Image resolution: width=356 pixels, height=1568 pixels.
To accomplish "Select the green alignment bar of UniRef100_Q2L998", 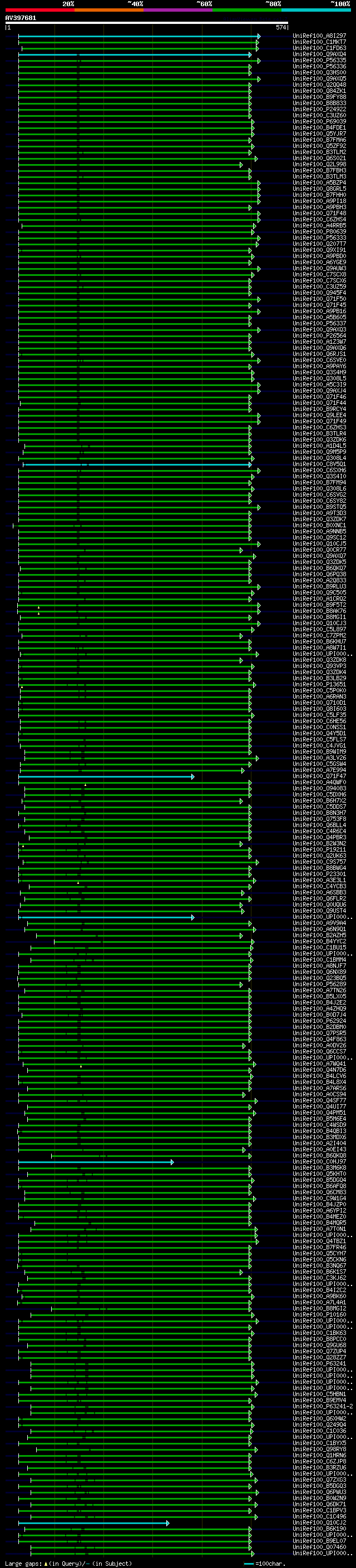I will tap(130, 165).
